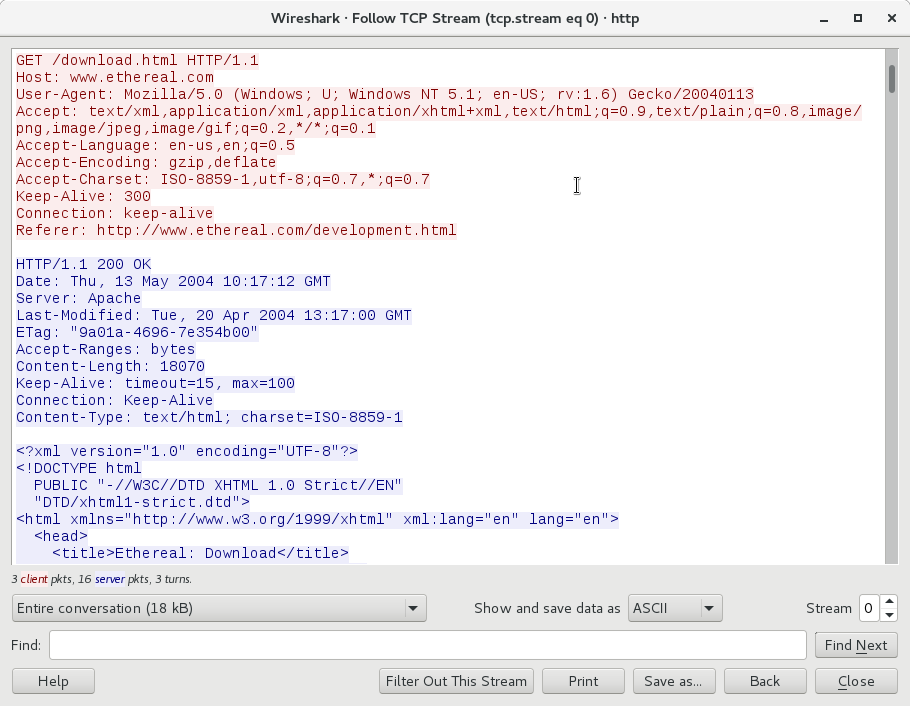Click the Referer development.html line

click(x=236, y=230)
